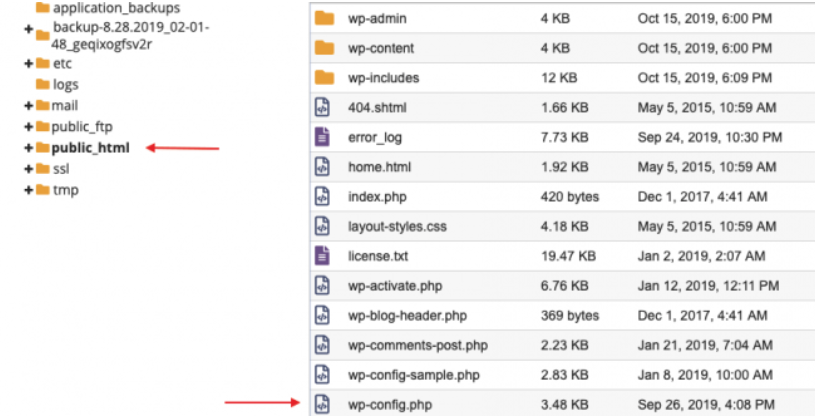This screenshot has height=420, width=815.
Task: Click the wp-admin folder icon
Action: [323, 18]
